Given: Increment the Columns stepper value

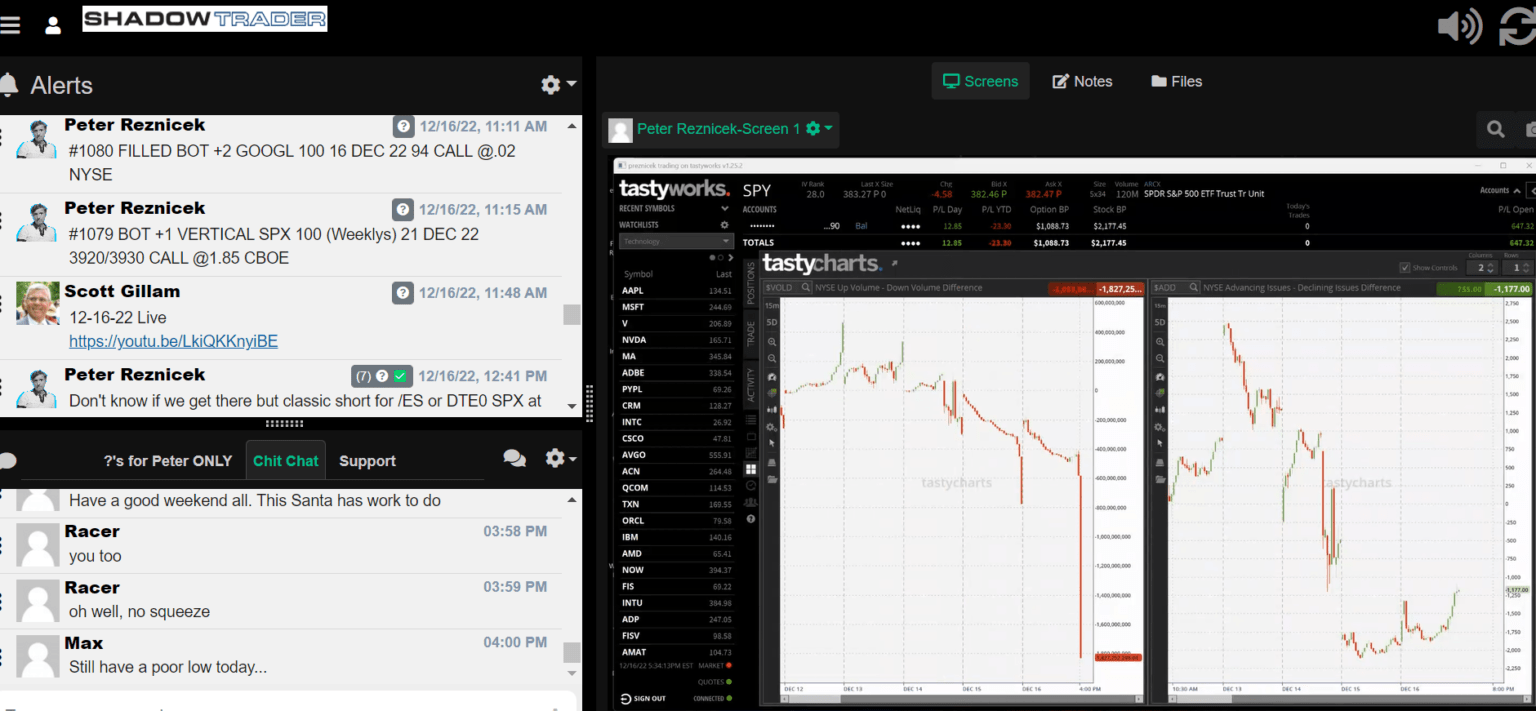Looking at the screenshot, I should point(1490,262).
